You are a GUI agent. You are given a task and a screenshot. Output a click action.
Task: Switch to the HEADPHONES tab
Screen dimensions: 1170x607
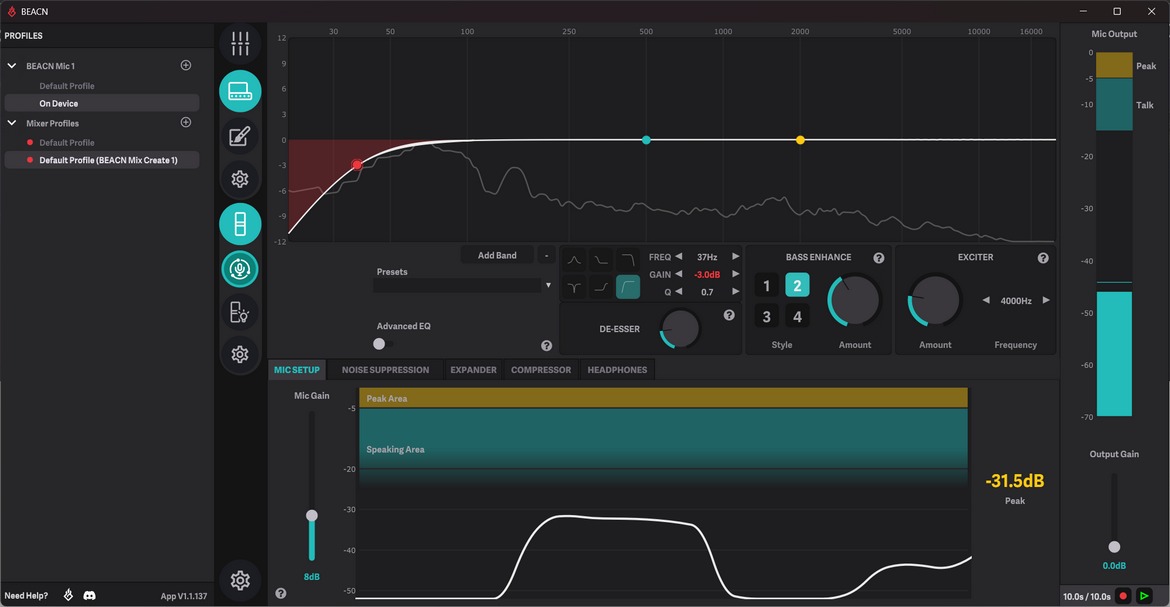tap(617, 370)
